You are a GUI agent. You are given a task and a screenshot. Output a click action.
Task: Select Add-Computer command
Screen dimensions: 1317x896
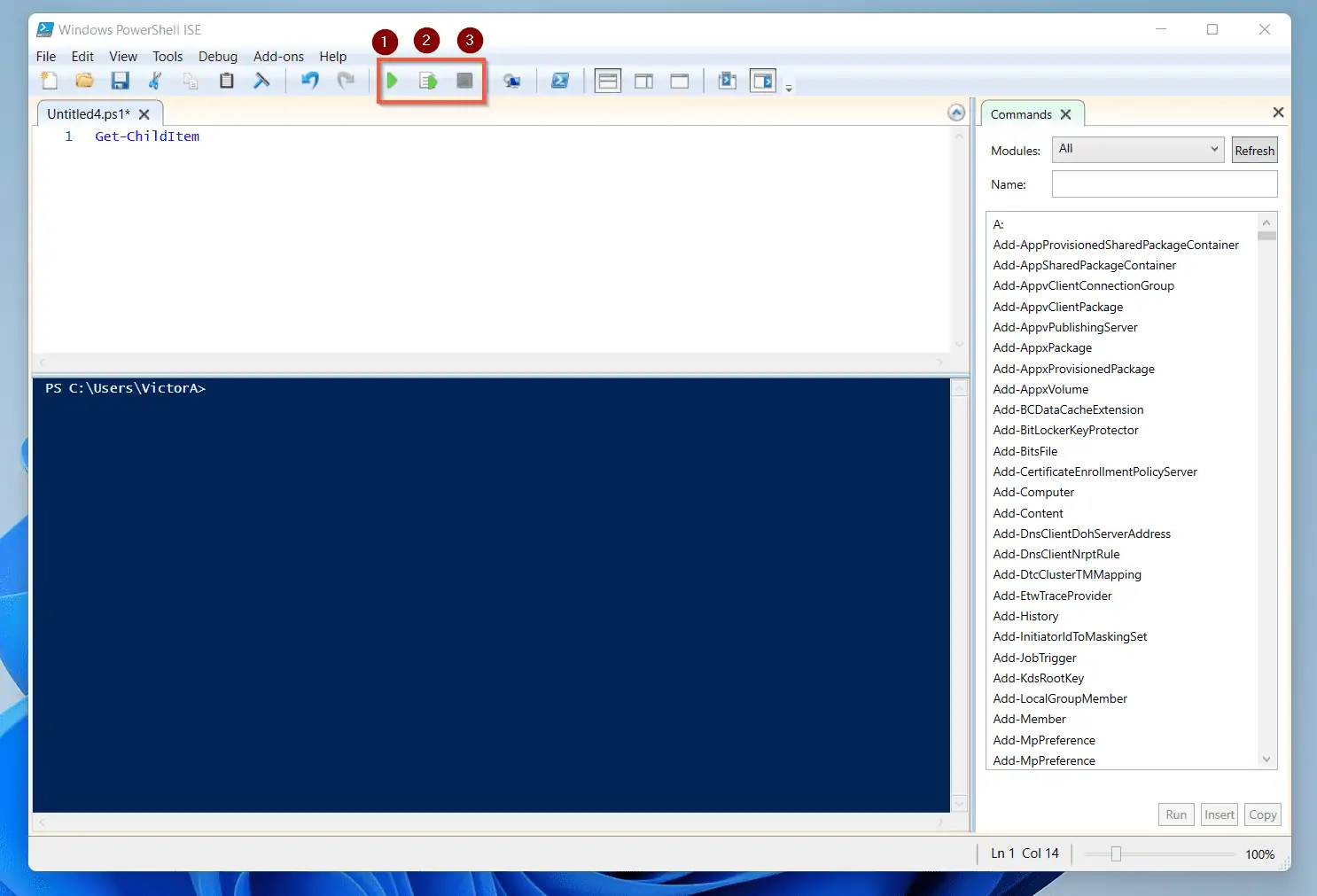(1033, 492)
